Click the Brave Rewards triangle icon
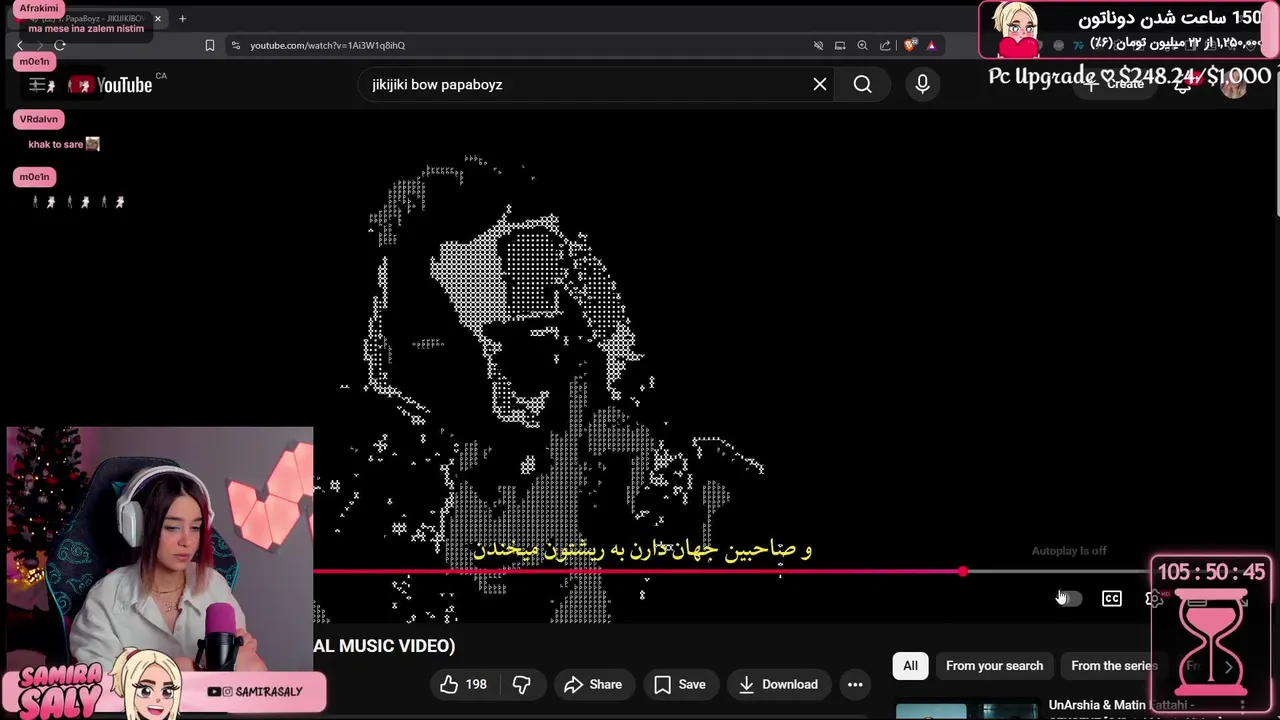This screenshot has height=720, width=1280. 931,45
